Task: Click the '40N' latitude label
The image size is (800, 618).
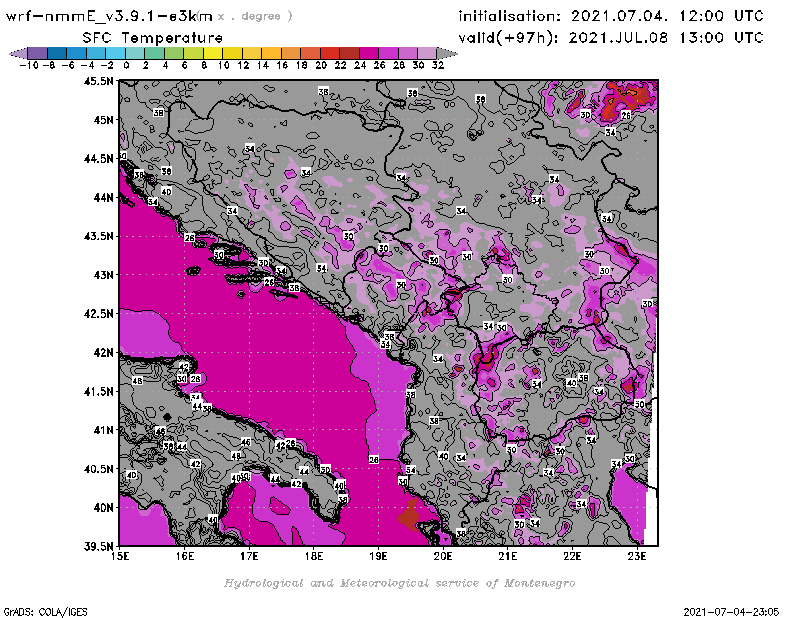Action: pos(103,508)
